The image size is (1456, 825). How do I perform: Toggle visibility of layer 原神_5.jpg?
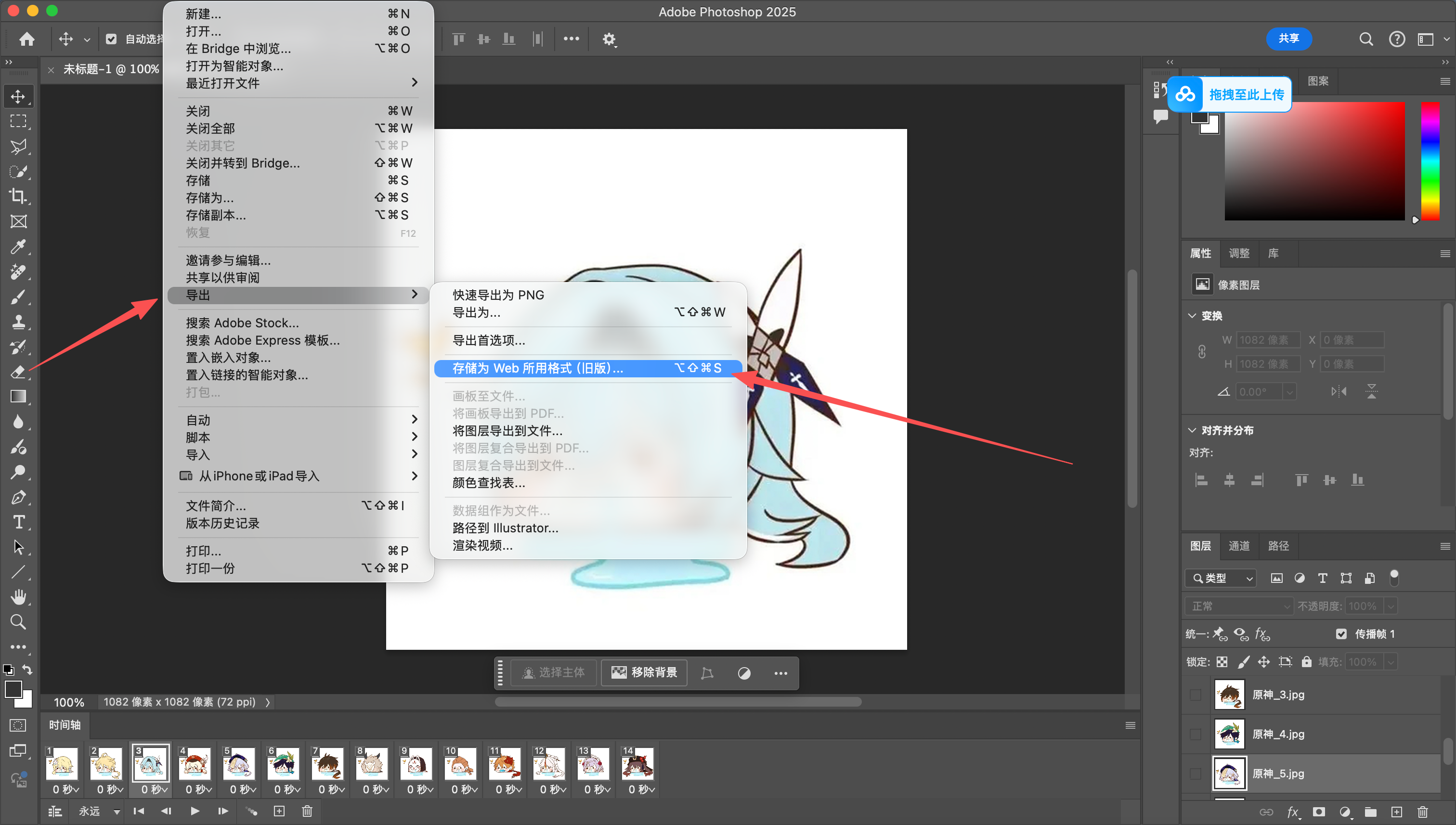click(x=1196, y=773)
